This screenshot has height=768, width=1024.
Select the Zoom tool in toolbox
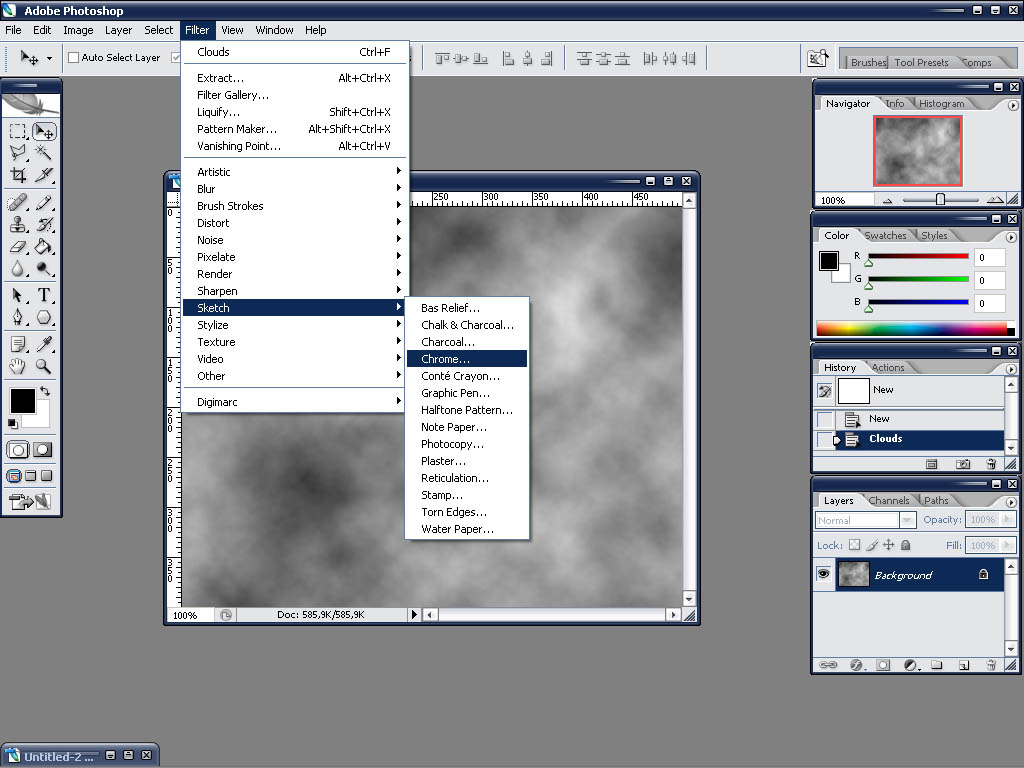coord(45,367)
